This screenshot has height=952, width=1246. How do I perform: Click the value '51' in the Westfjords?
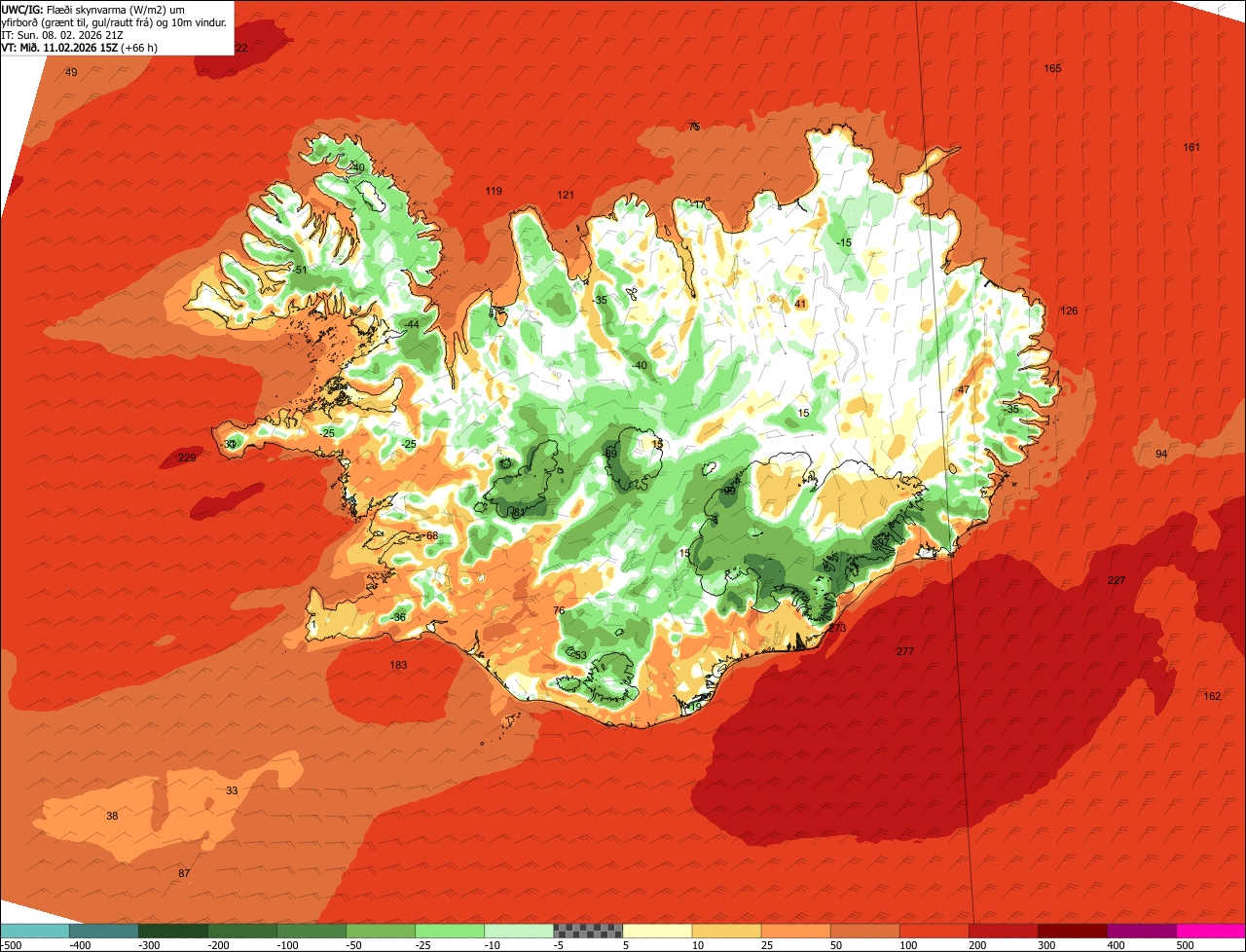(x=301, y=270)
